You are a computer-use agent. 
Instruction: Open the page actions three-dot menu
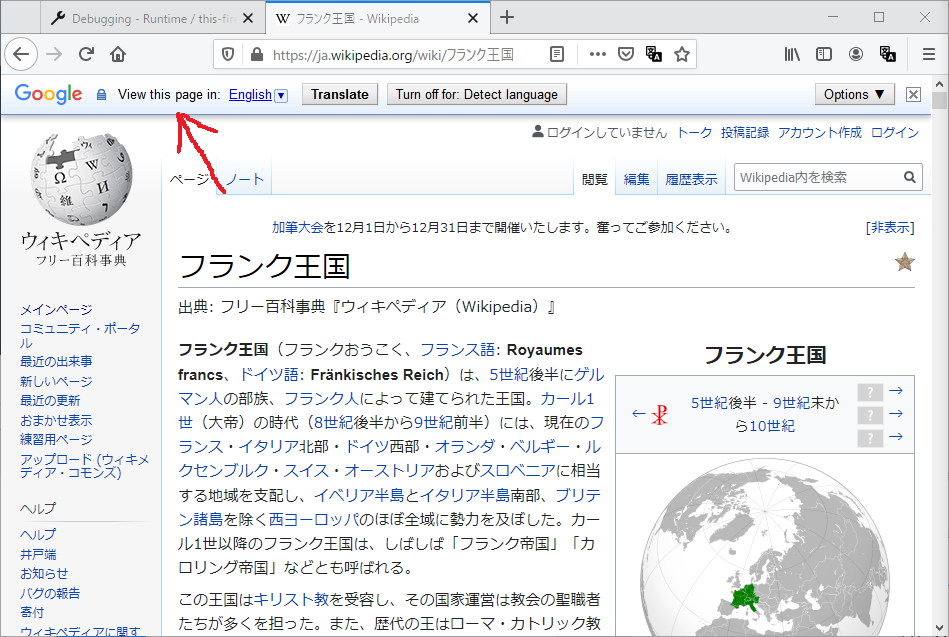tap(598, 55)
